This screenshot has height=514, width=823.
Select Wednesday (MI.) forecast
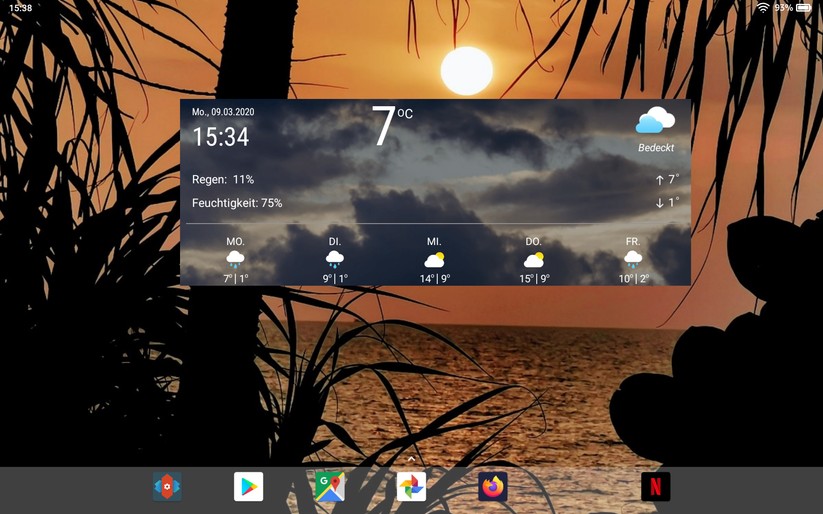pos(434,260)
